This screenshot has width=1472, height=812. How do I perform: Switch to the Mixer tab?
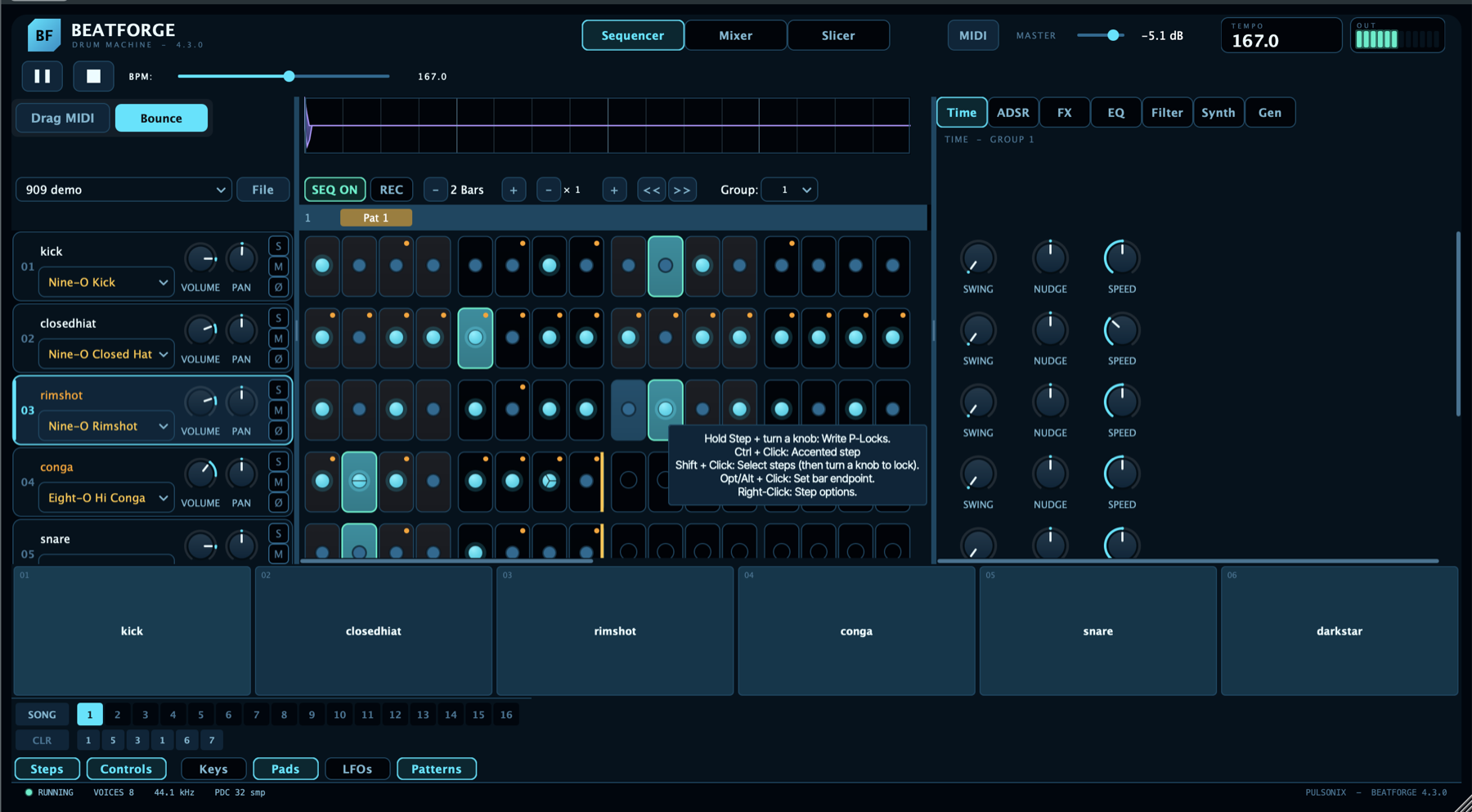735,35
